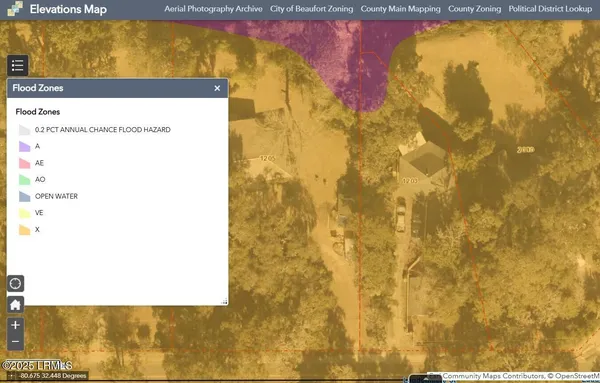Click the OPEN WATER legend label

[56, 196]
